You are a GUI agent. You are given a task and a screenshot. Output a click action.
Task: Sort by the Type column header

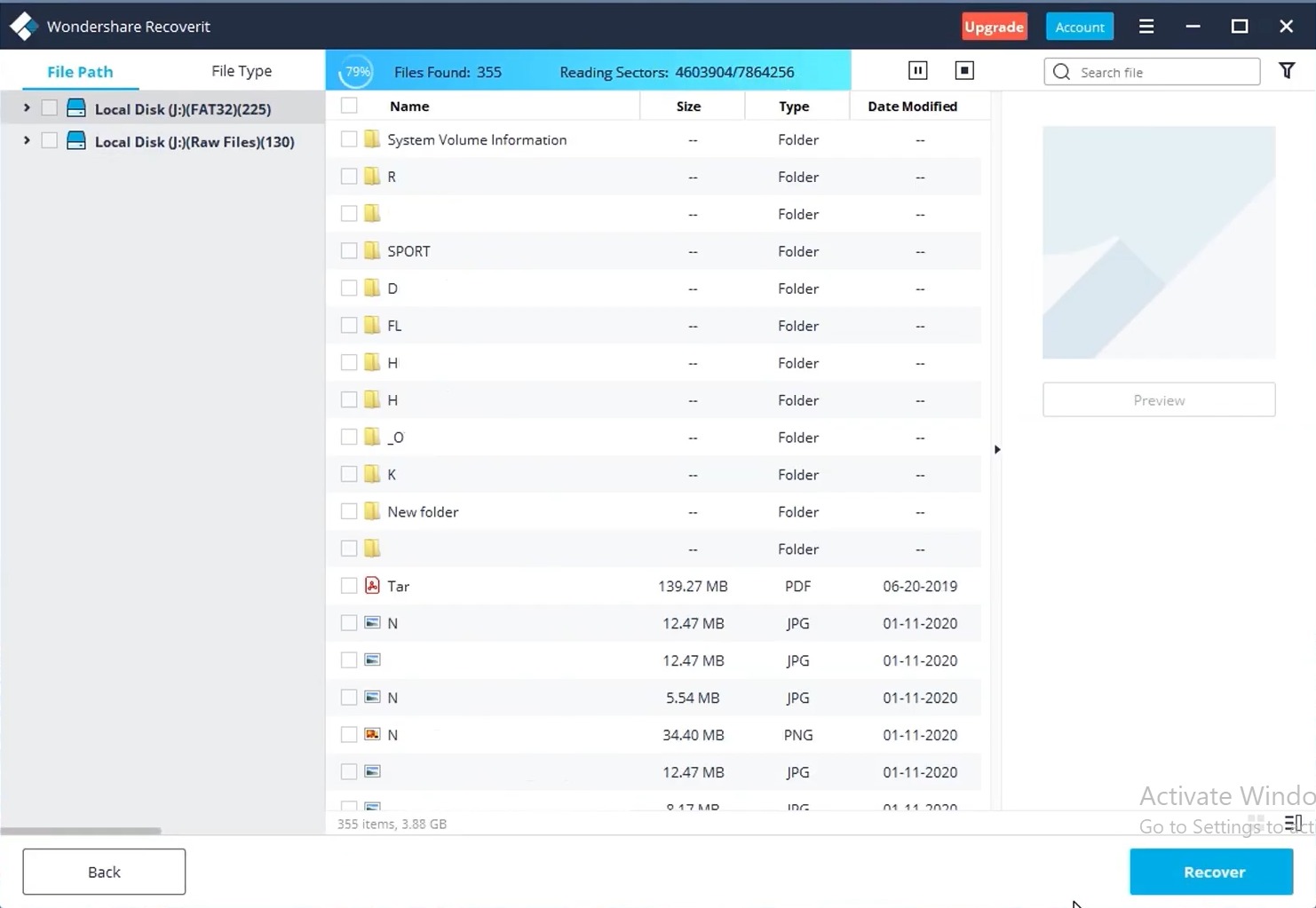[x=794, y=106]
